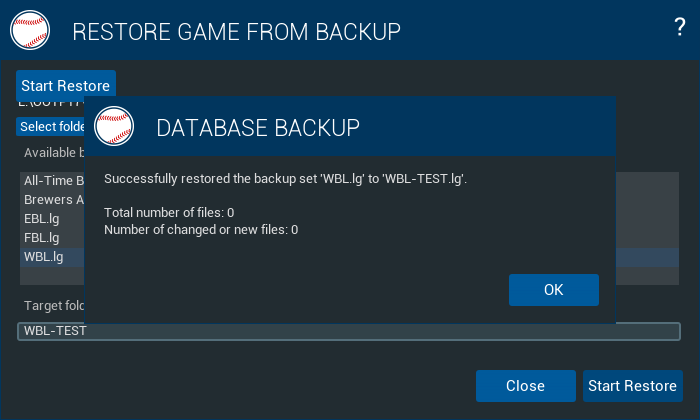
Task: Click the Close button at the bottom
Action: click(x=525, y=386)
